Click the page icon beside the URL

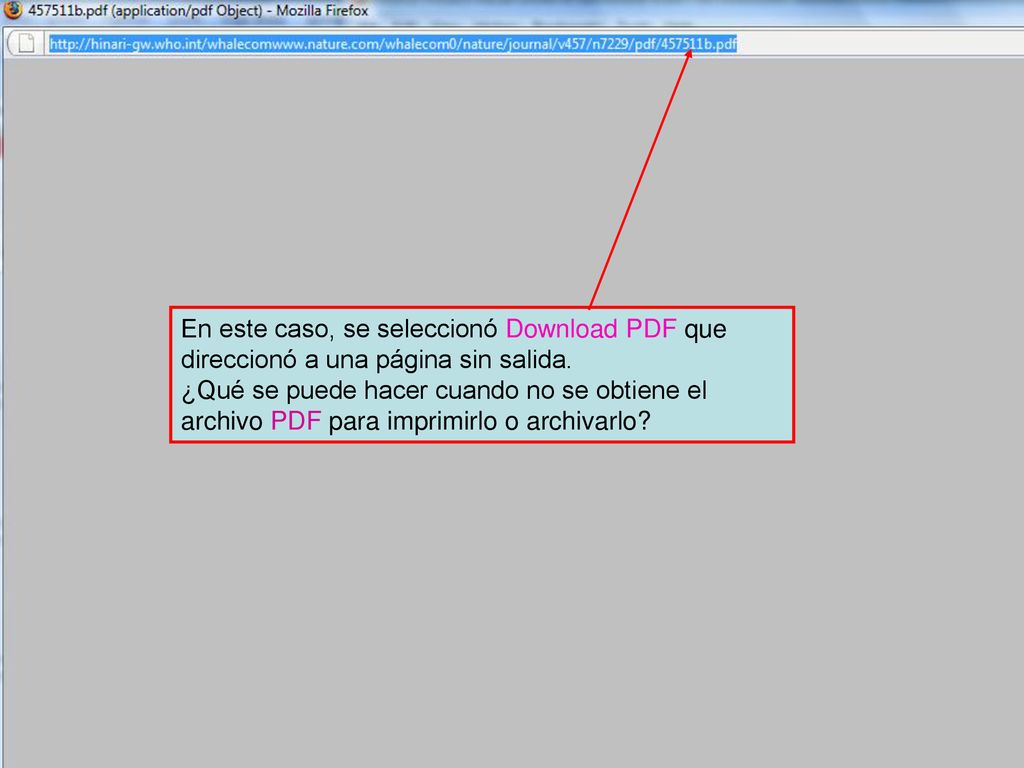[x=26, y=44]
